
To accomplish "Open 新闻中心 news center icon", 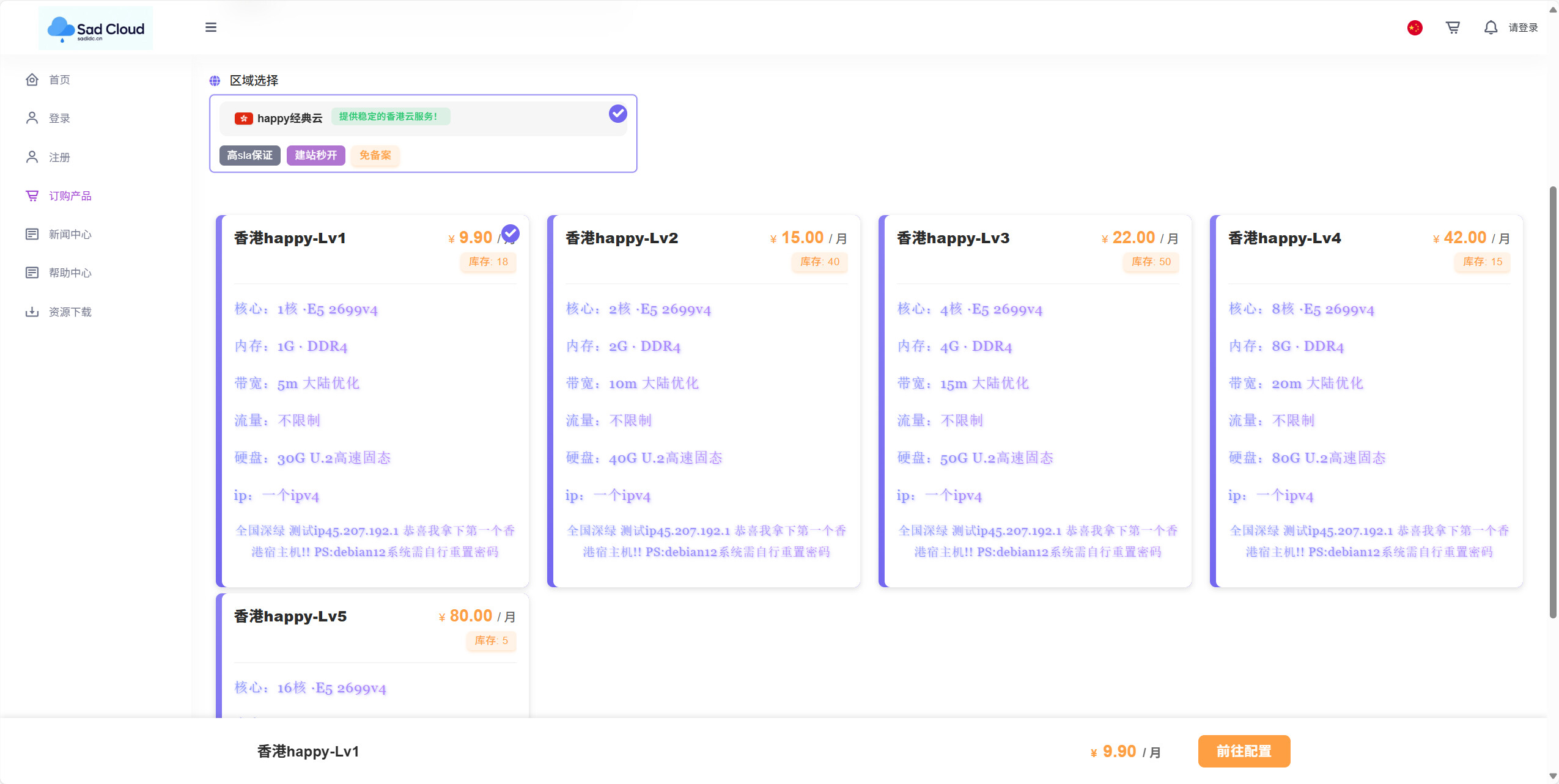I will tap(32, 234).
